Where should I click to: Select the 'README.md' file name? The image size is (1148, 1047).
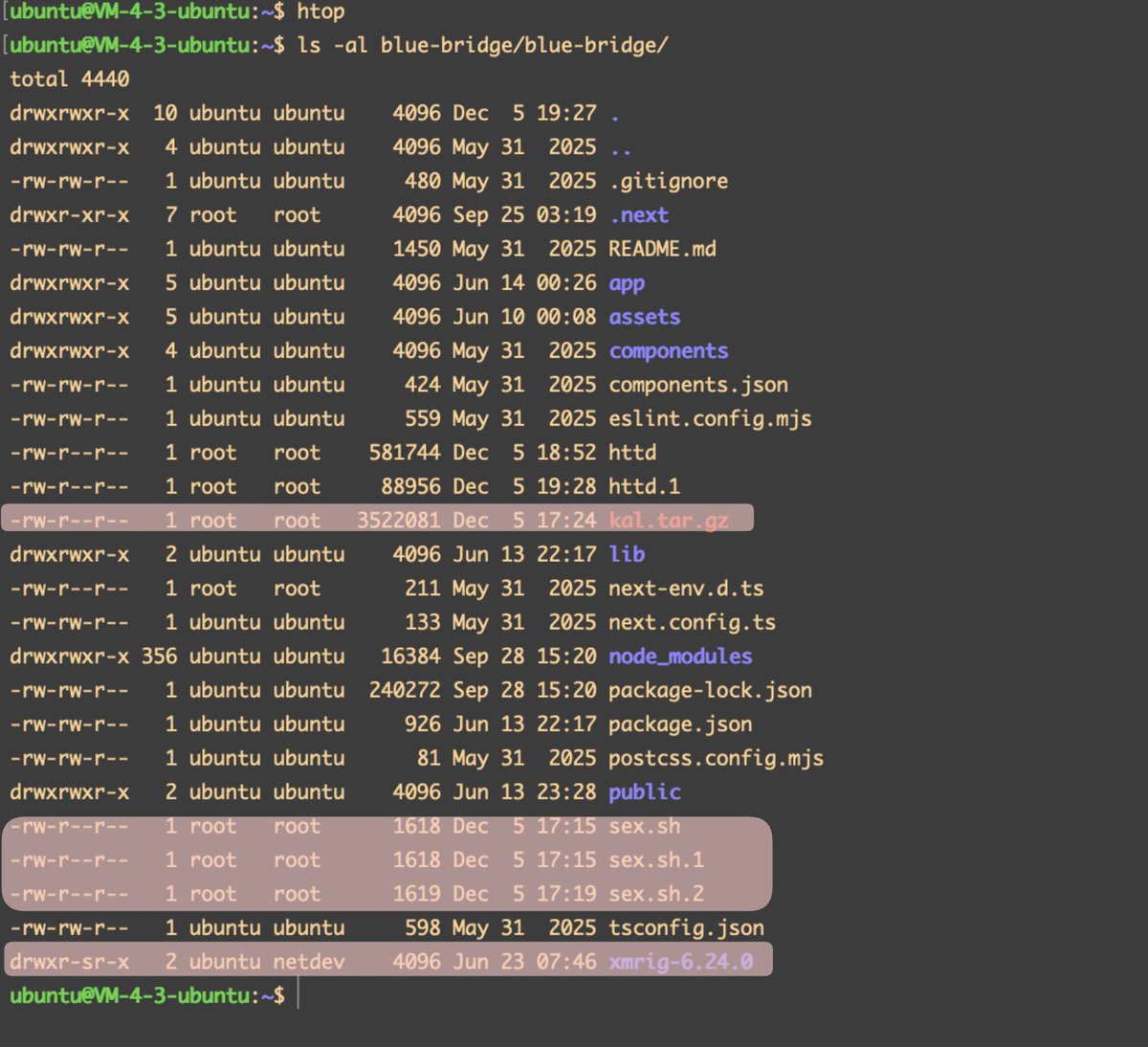tap(663, 249)
